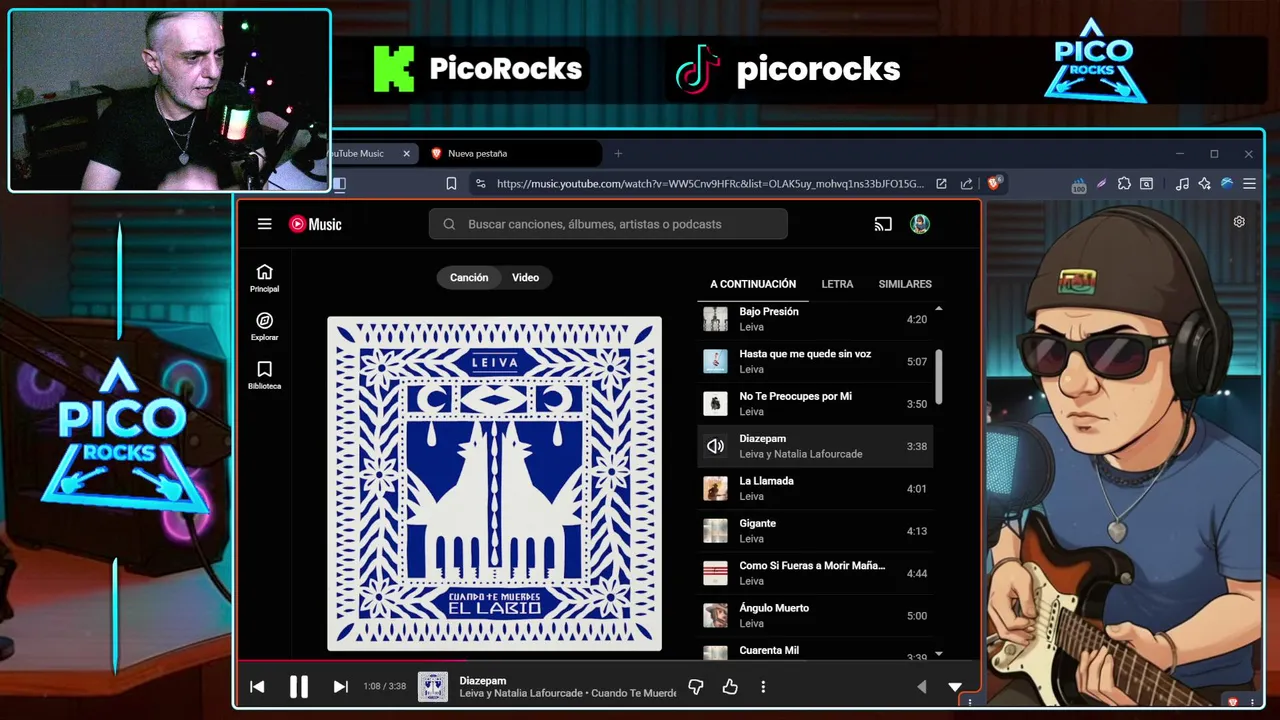Open the Brave Shields icon
Screen dimensions: 1280x720
[x=994, y=184]
